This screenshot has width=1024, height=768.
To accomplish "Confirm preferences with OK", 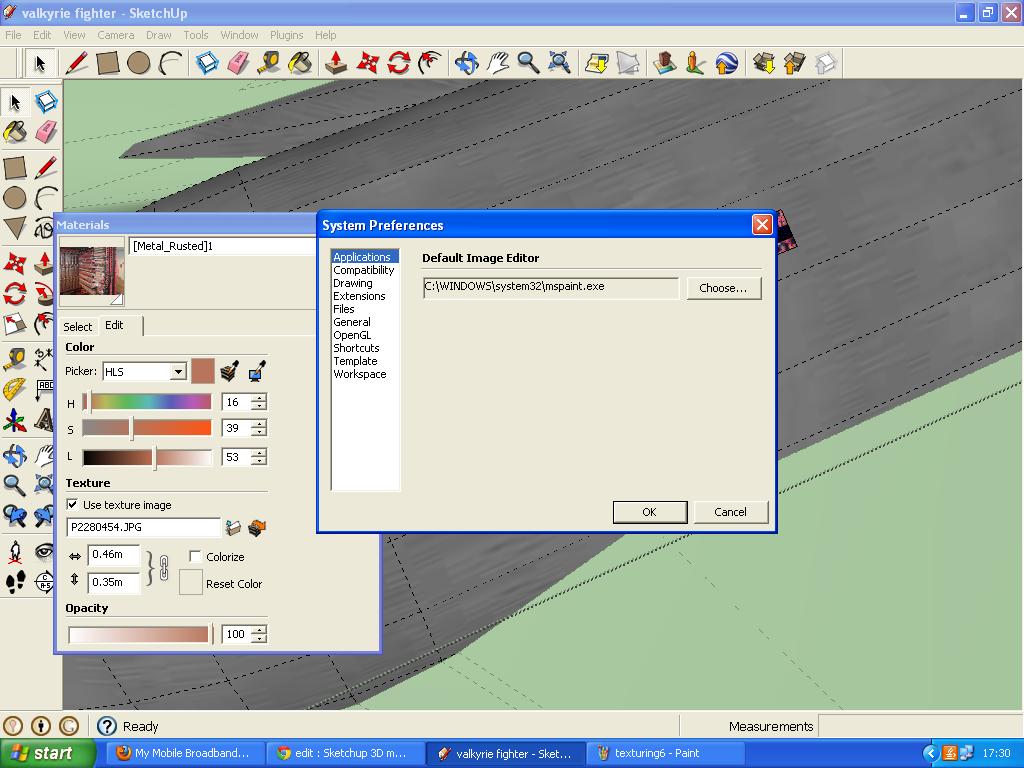I will [649, 511].
